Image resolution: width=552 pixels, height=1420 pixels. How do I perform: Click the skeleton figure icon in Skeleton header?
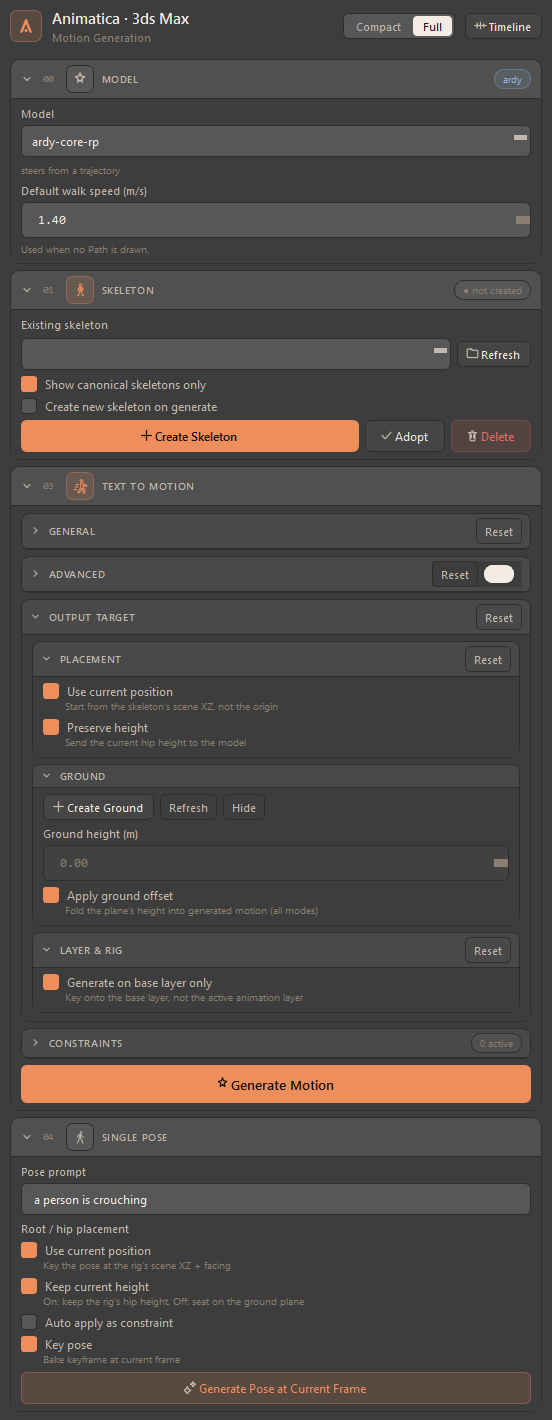pyautogui.click(x=80, y=290)
